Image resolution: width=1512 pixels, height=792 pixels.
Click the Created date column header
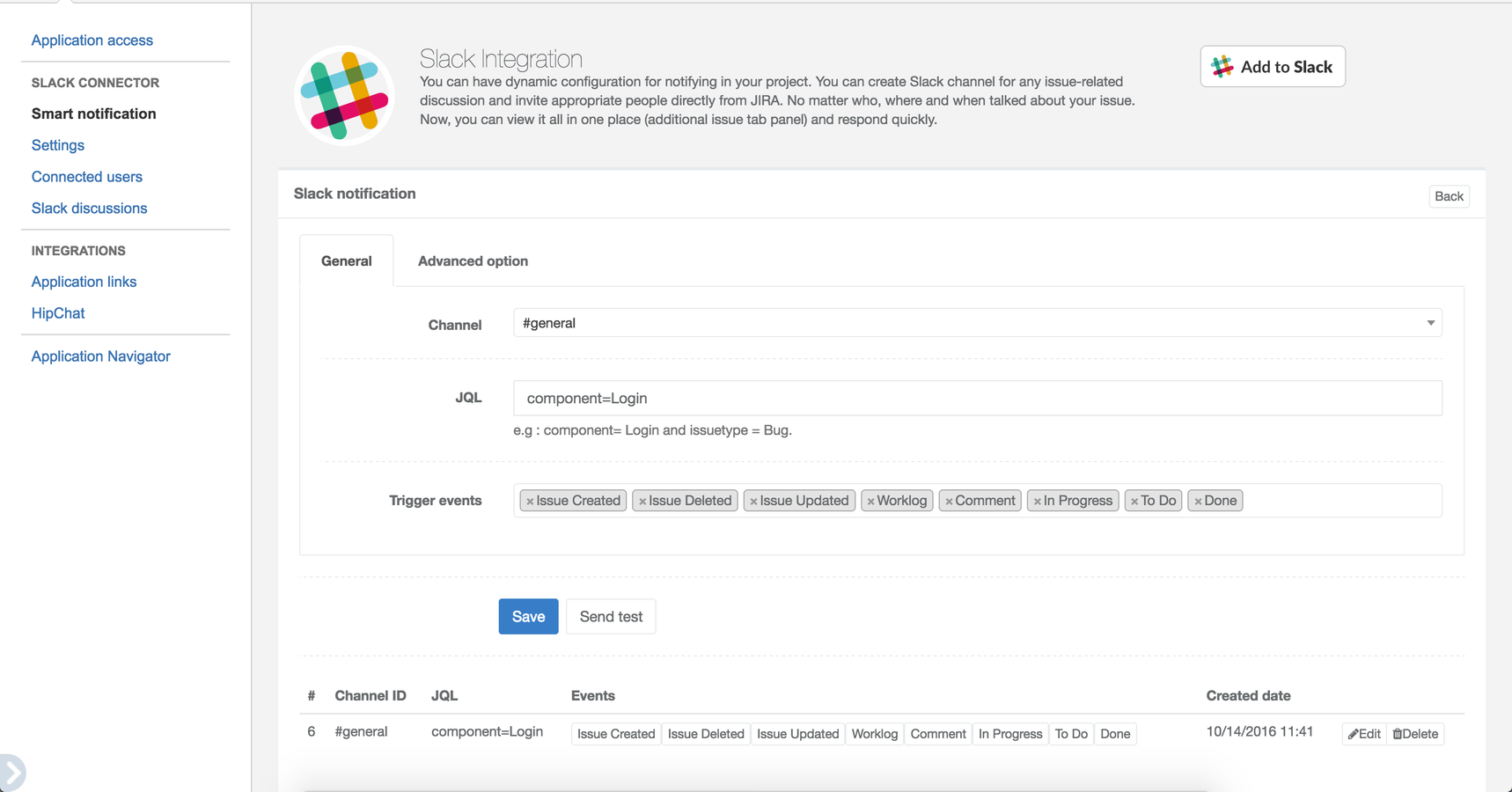[1248, 696]
